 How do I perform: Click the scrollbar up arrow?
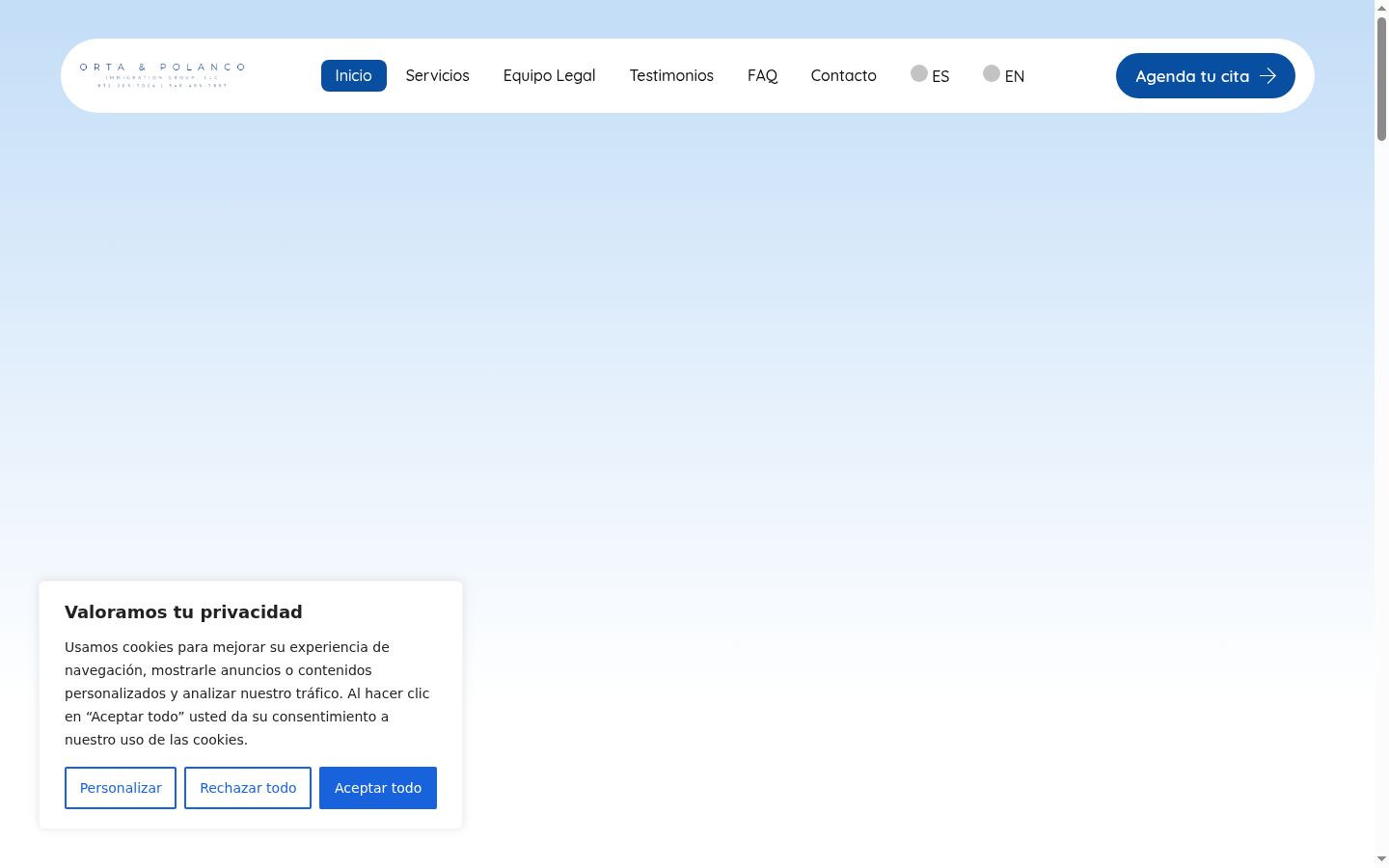(1381, 8)
